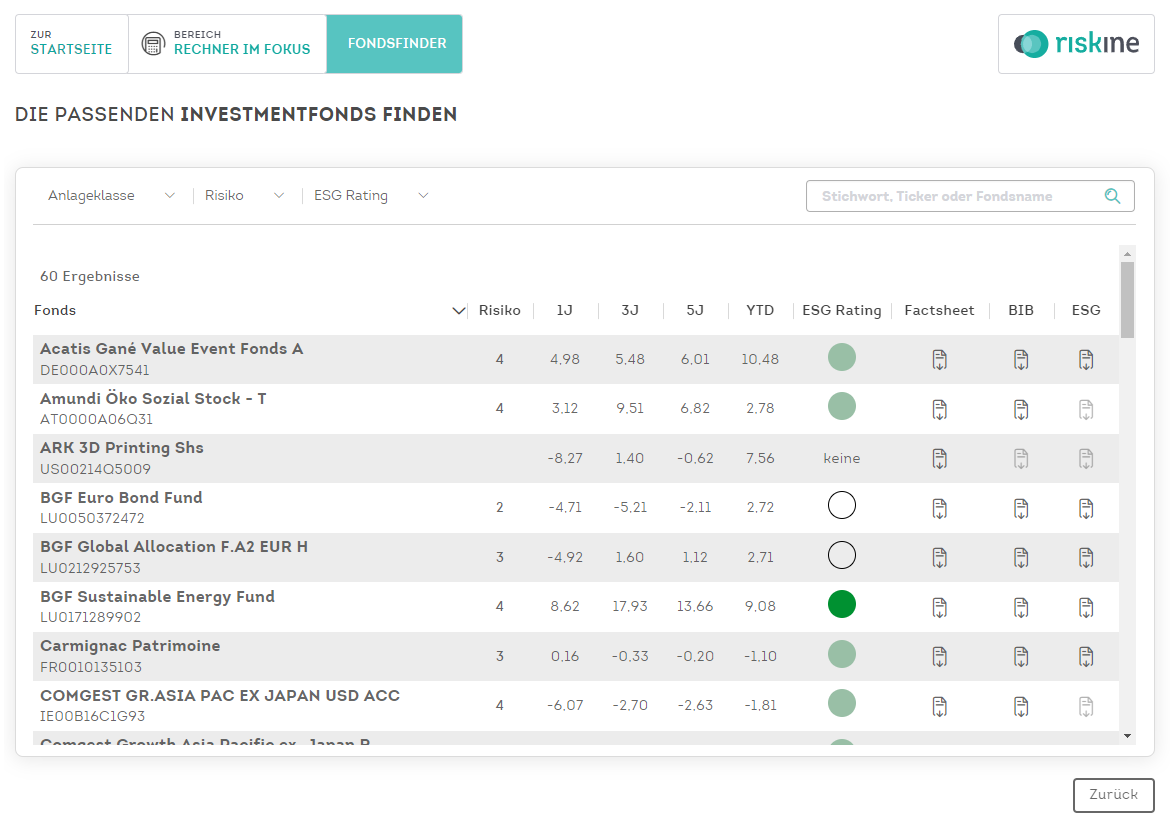This screenshot has width=1170, height=830.
Task: Click the 60 Ergebnisse result count
Action: point(90,276)
